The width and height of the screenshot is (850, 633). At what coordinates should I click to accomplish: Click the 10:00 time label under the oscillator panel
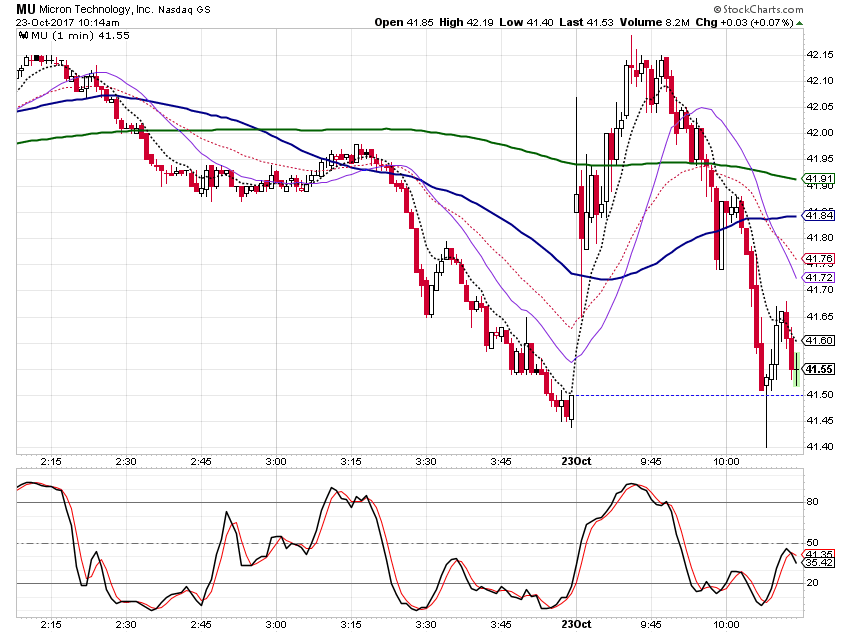[726, 624]
